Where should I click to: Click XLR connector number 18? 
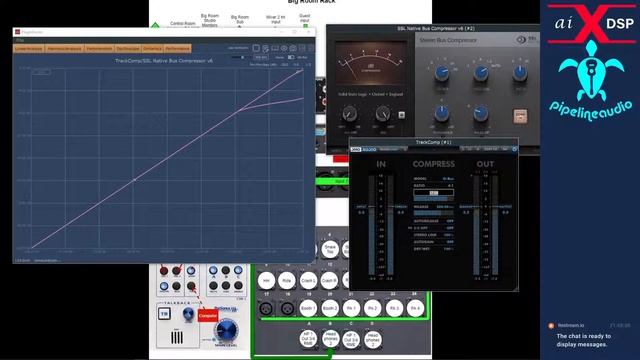pyautogui.click(x=287, y=308)
